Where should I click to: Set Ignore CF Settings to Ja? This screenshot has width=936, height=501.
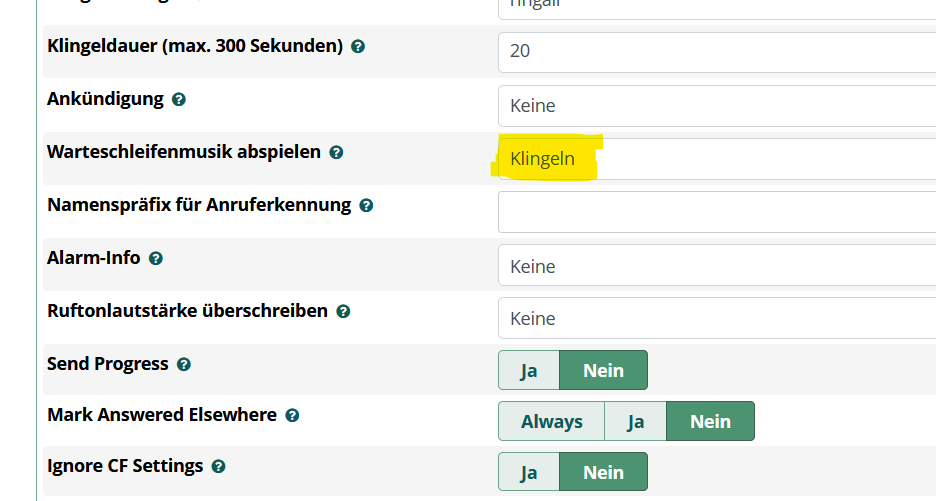point(529,472)
